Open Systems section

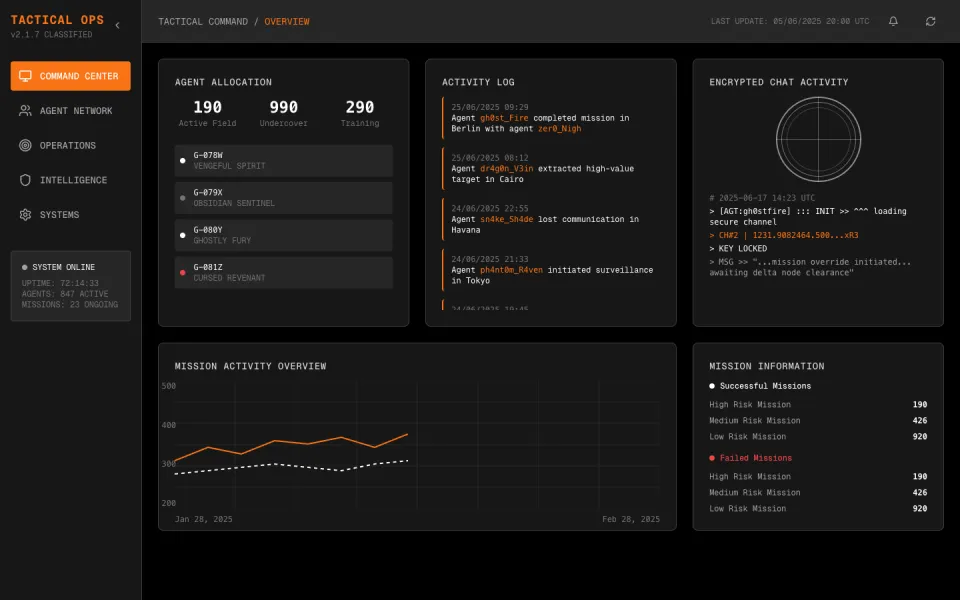[70, 215]
